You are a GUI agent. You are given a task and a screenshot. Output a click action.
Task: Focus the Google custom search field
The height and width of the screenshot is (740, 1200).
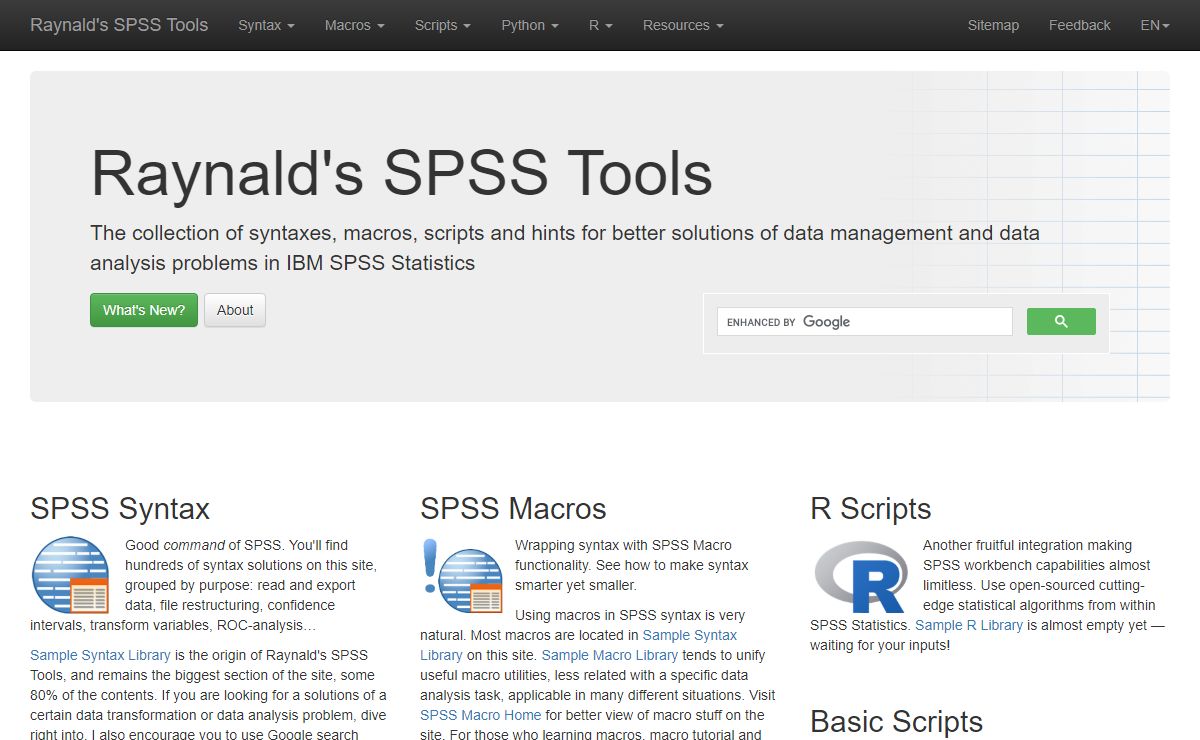point(865,321)
